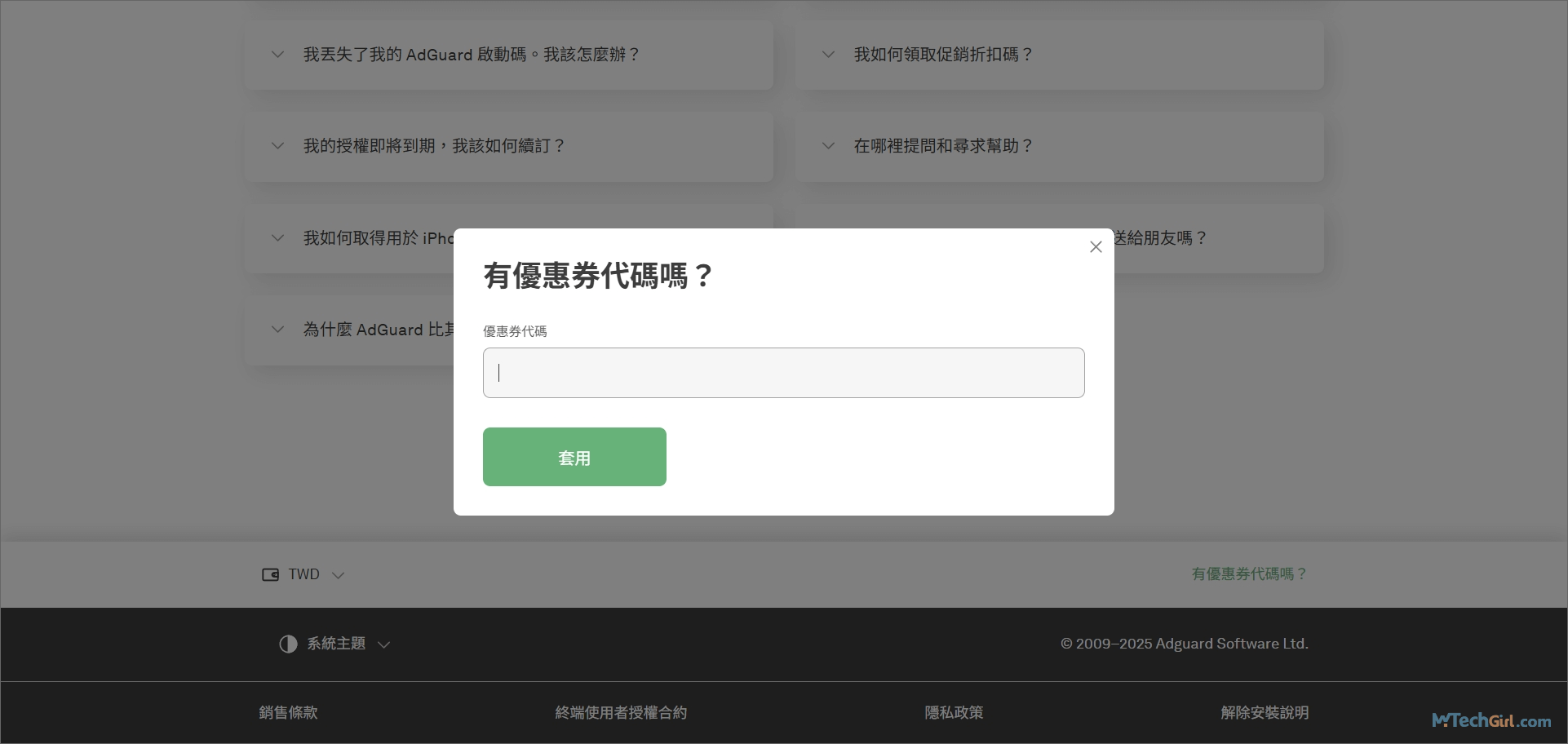The width and height of the screenshot is (1568, 744).
Task: Open the TWD currency dropdown arrow
Action: pos(339,575)
